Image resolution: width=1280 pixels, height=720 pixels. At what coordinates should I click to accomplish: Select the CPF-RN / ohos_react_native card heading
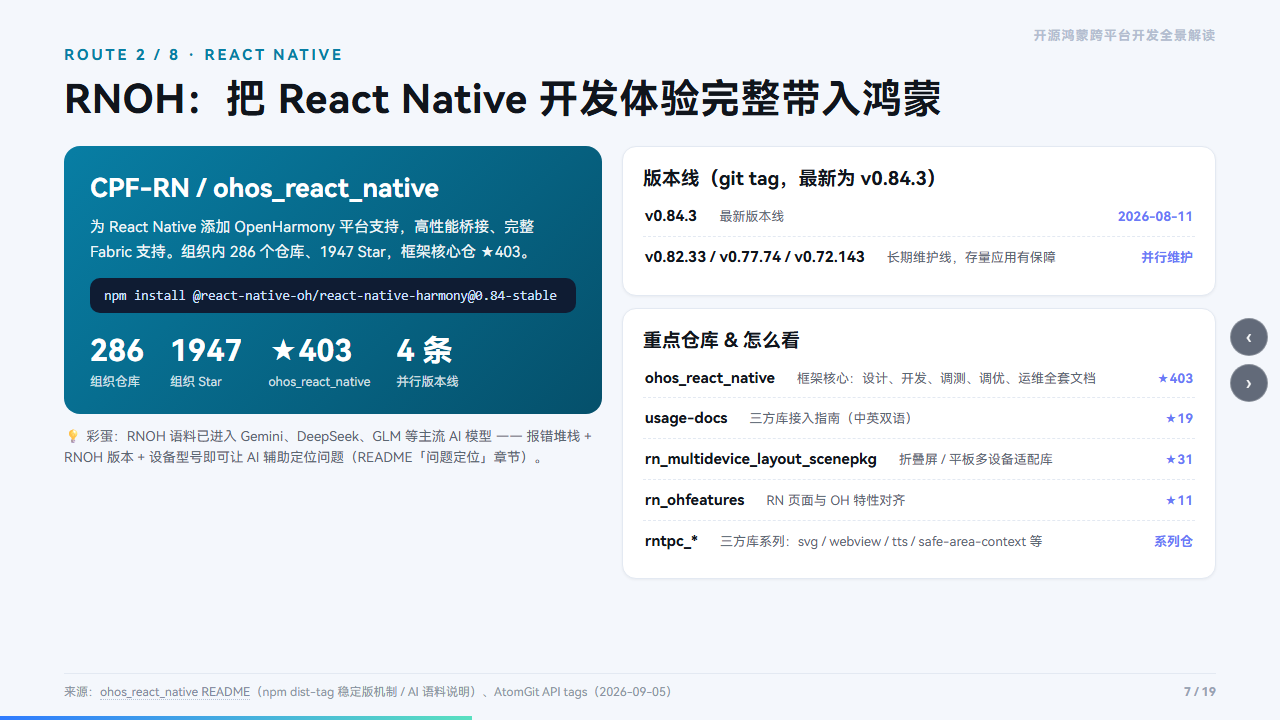pos(265,188)
